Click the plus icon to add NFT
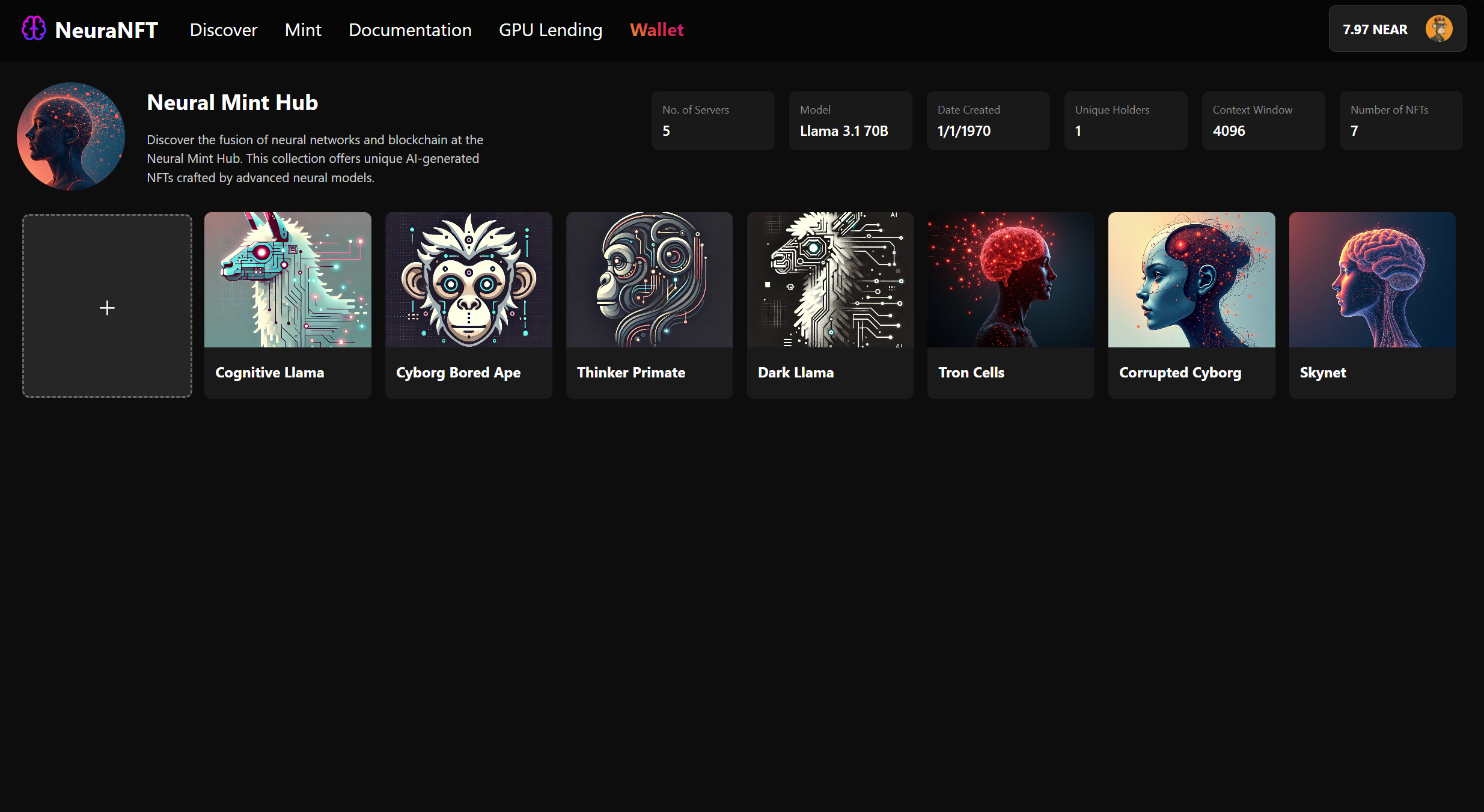Screen dimensions: 1484x812 tap(107, 308)
